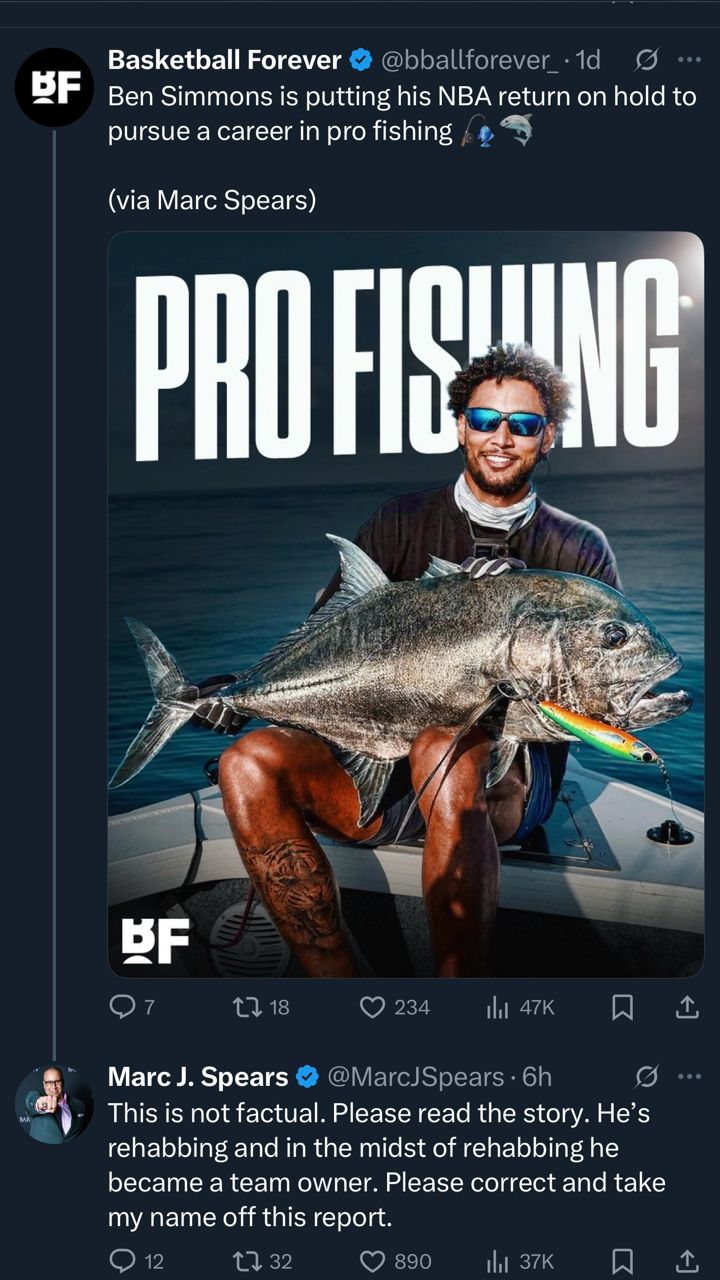Screen dimensions: 720x1280
Task: Open Basketball Forever profile avatar
Action: pos(54,87)
